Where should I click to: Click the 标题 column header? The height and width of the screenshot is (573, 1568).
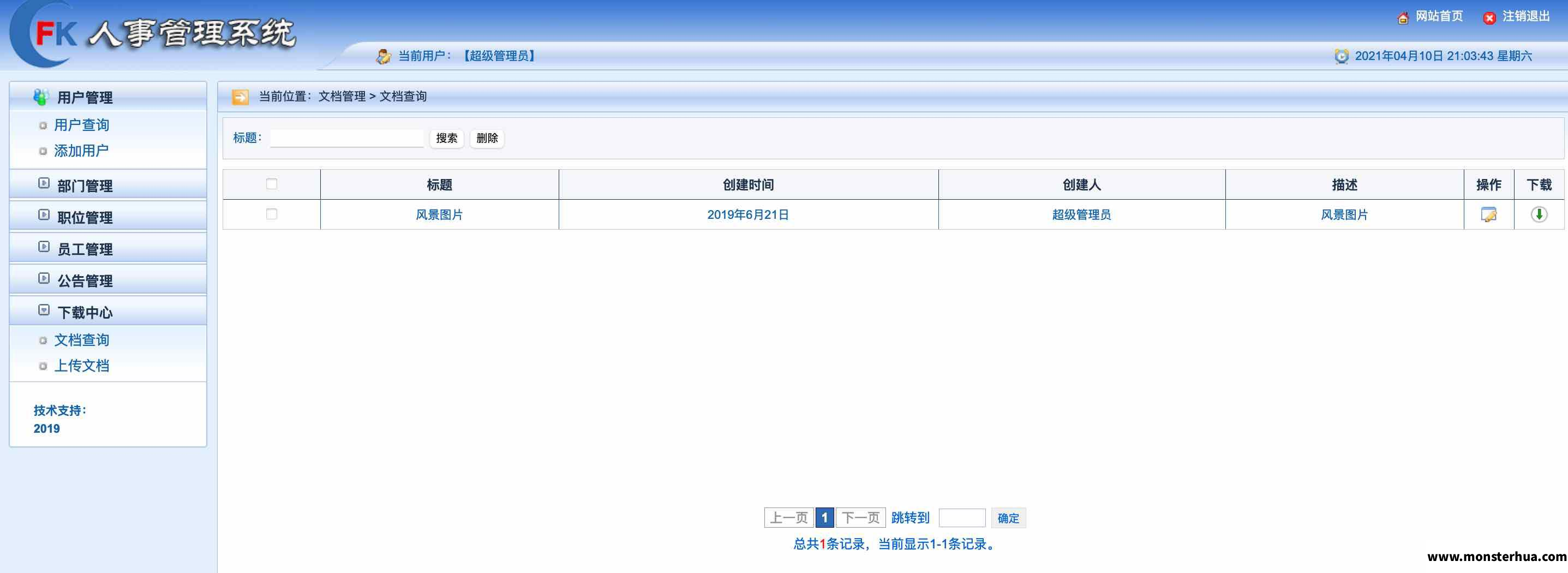pyautogui.click(x=439, y=184)
